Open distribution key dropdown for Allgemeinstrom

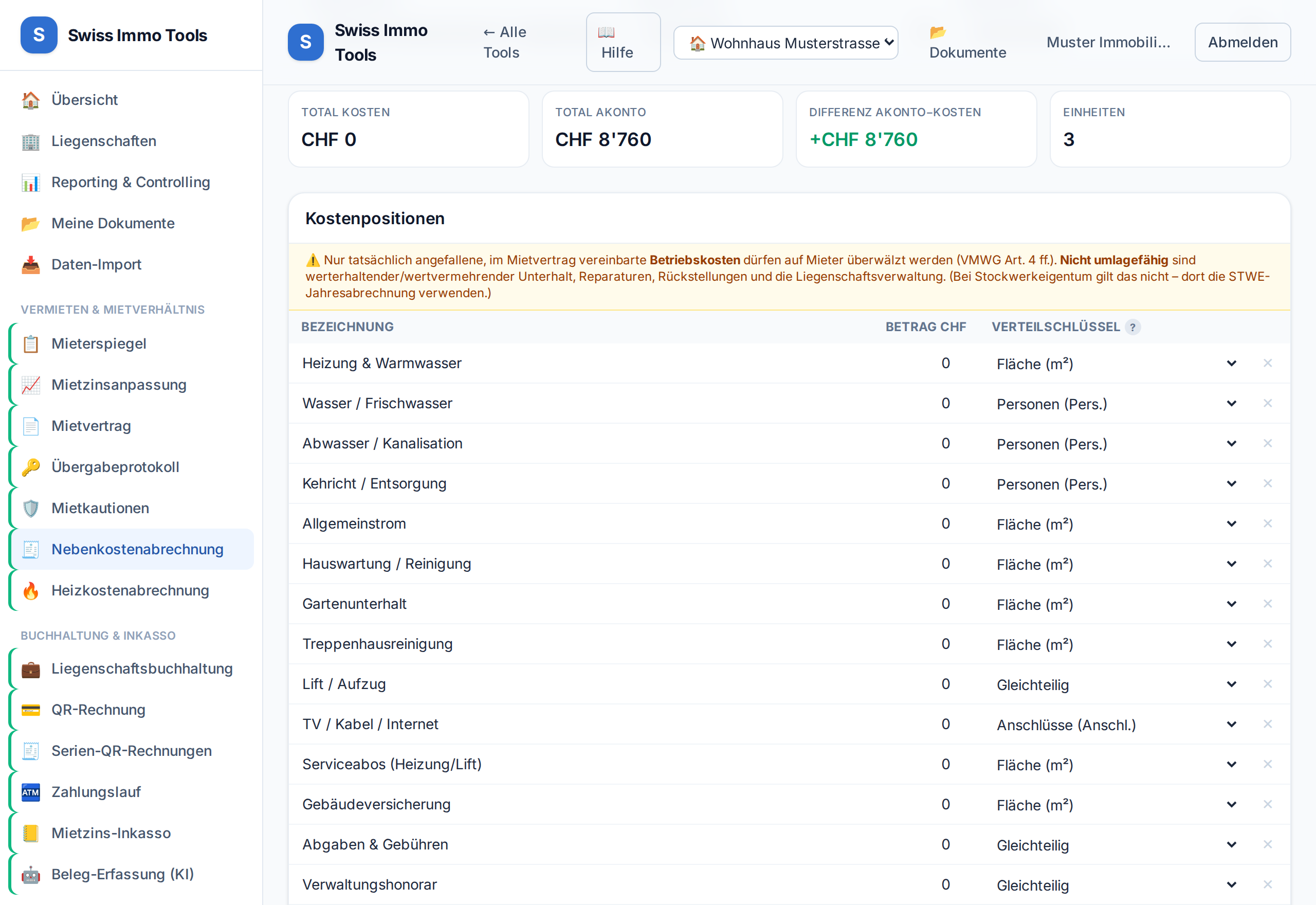coord(1117,524)
